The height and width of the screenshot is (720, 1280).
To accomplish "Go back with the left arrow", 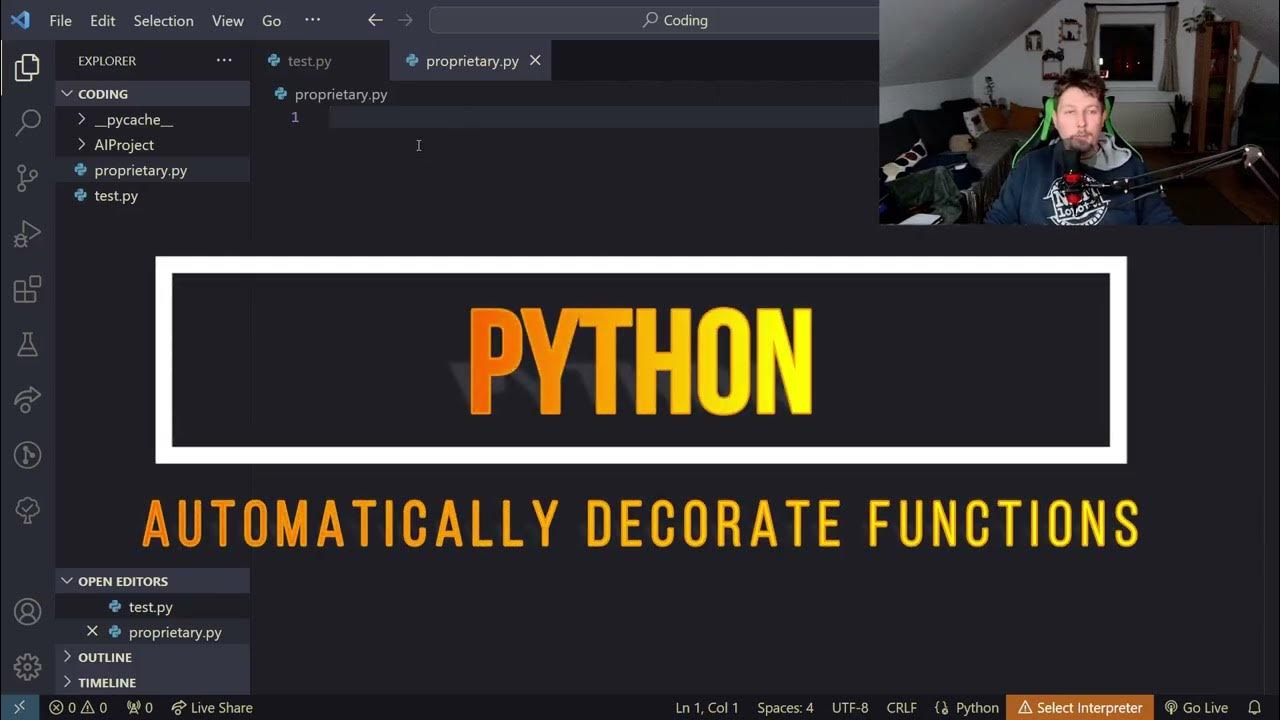I will point(375,20).
